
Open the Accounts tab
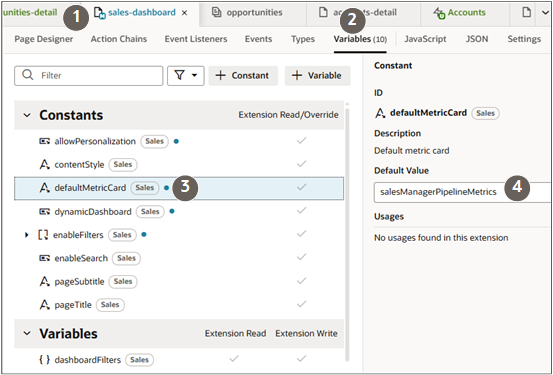pos(466,13)
